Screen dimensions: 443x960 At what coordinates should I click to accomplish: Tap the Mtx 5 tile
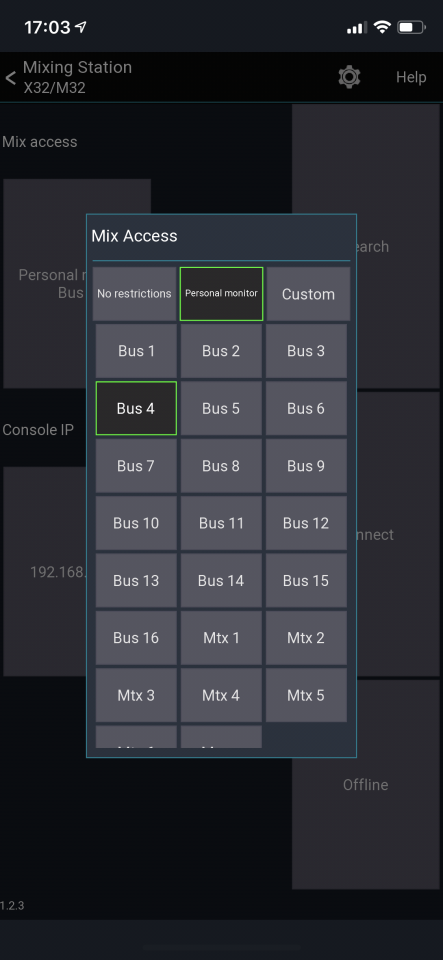click(306, 695)
